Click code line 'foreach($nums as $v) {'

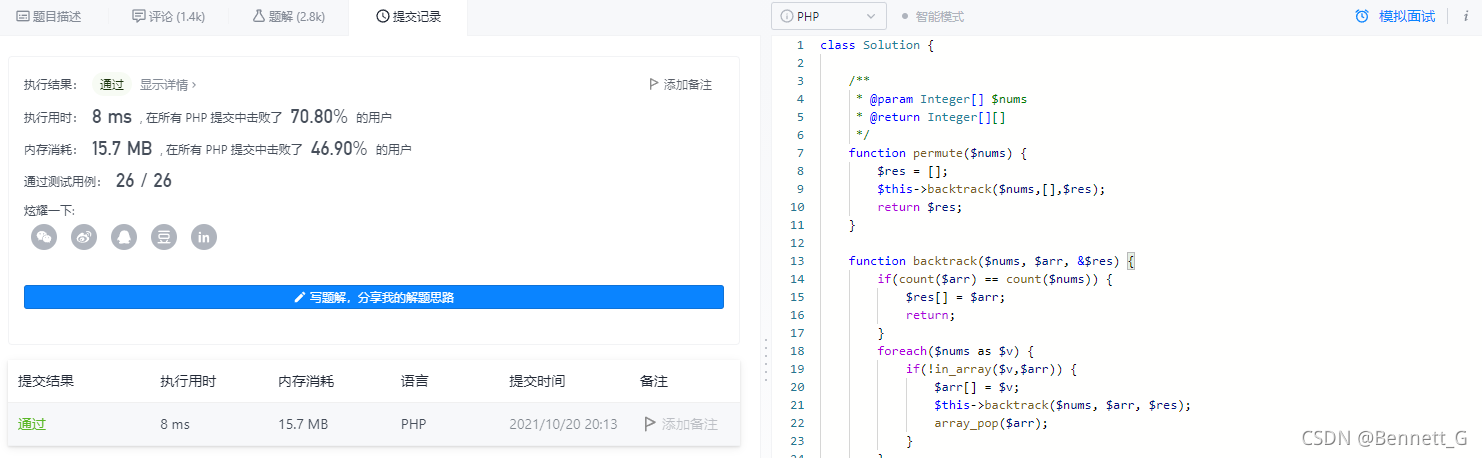pyautogui.click(x=955, y=351)
